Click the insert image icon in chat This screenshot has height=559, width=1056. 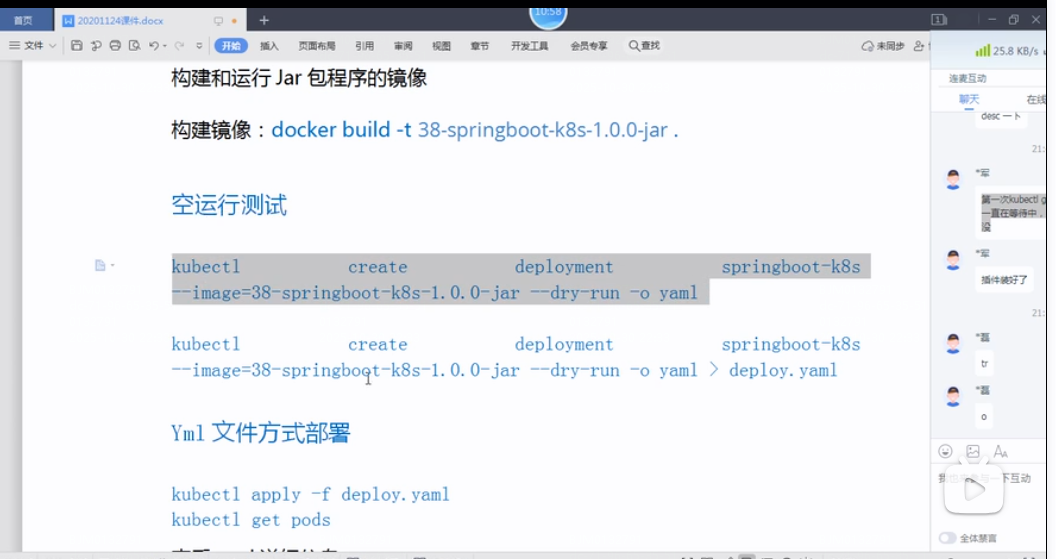click(973, 451)
